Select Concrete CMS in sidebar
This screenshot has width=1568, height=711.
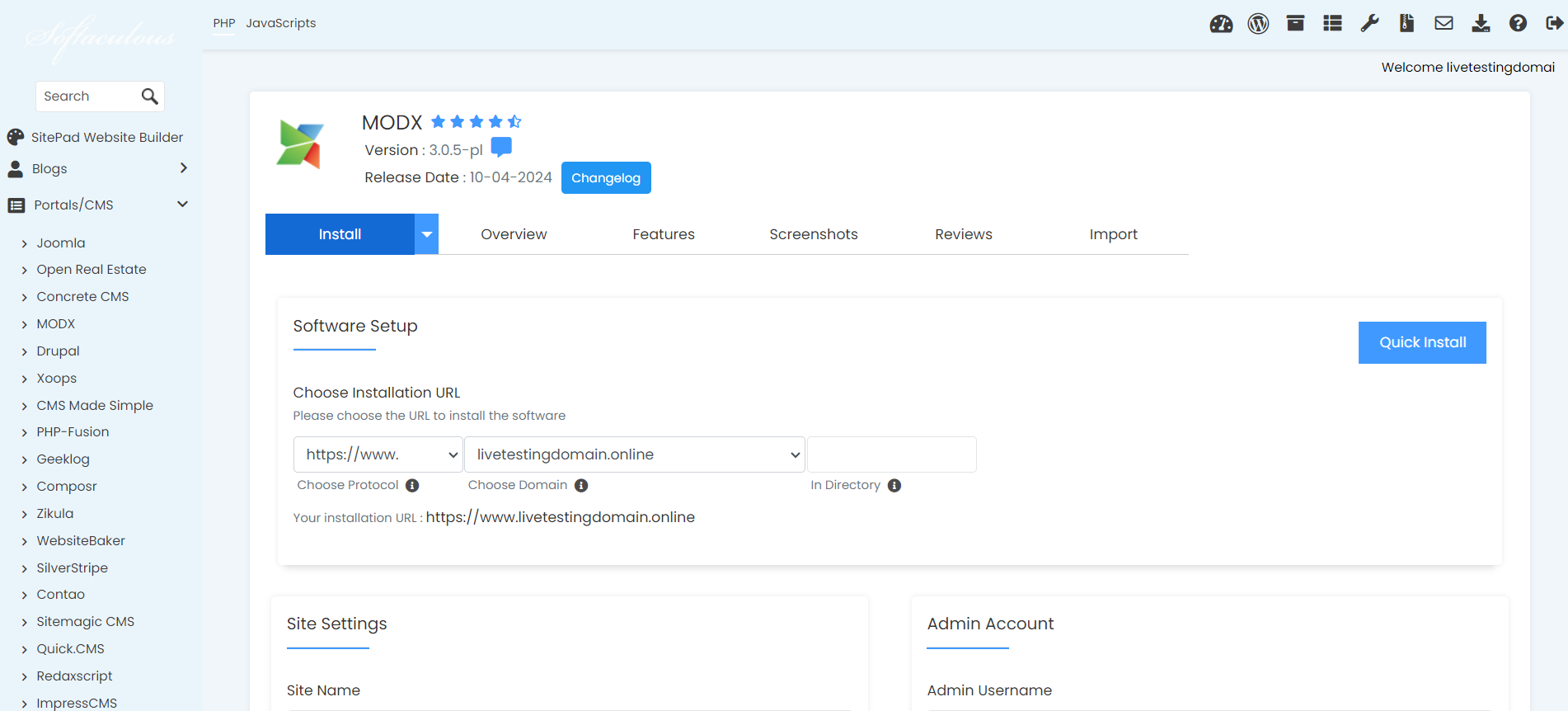point(82,297)
